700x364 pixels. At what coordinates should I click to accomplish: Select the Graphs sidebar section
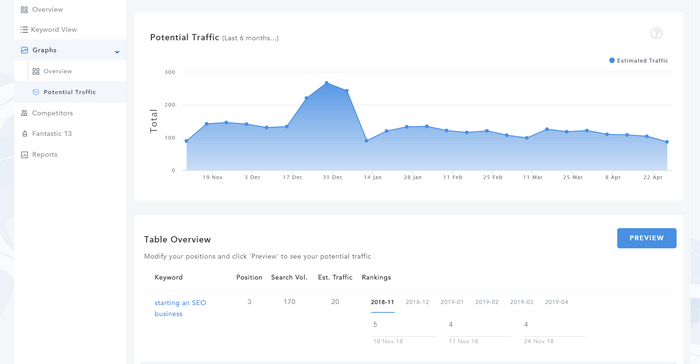click(x=70, y=50)
